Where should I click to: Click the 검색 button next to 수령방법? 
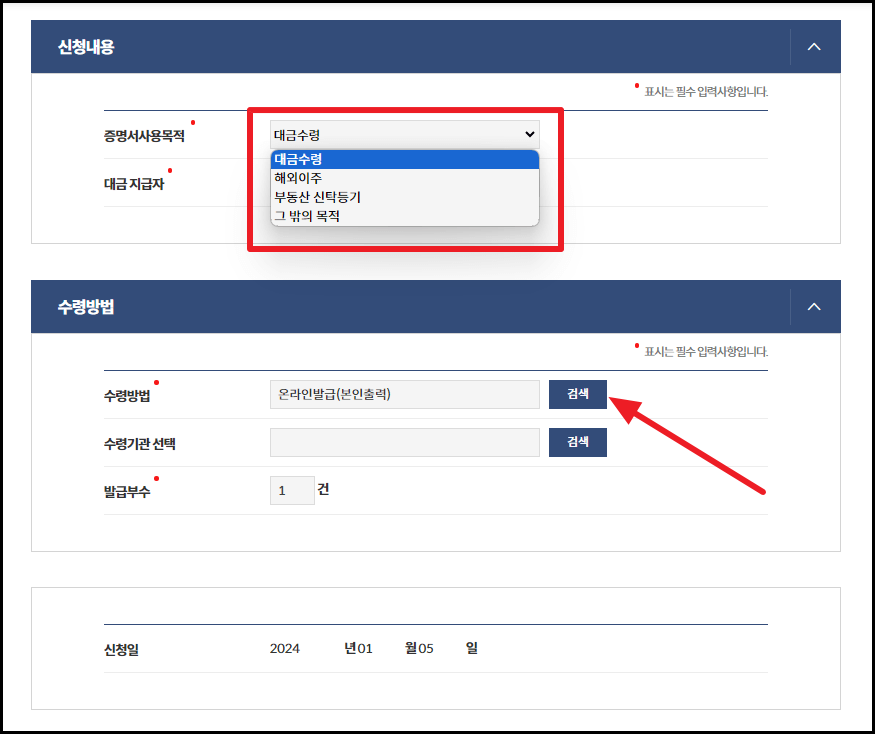point(577,394)
